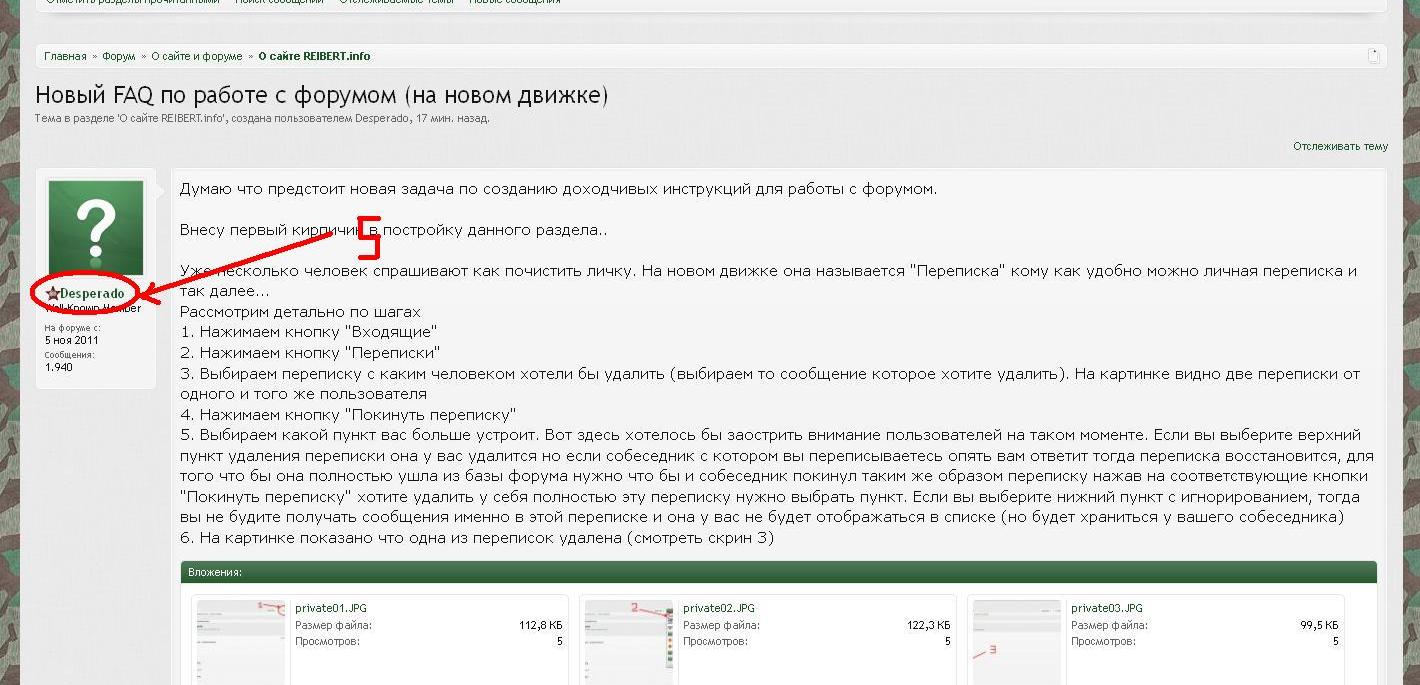The image size is (1420, 685).
Task: Click Desperado link in thread subtitle
Action: [382, 118]
